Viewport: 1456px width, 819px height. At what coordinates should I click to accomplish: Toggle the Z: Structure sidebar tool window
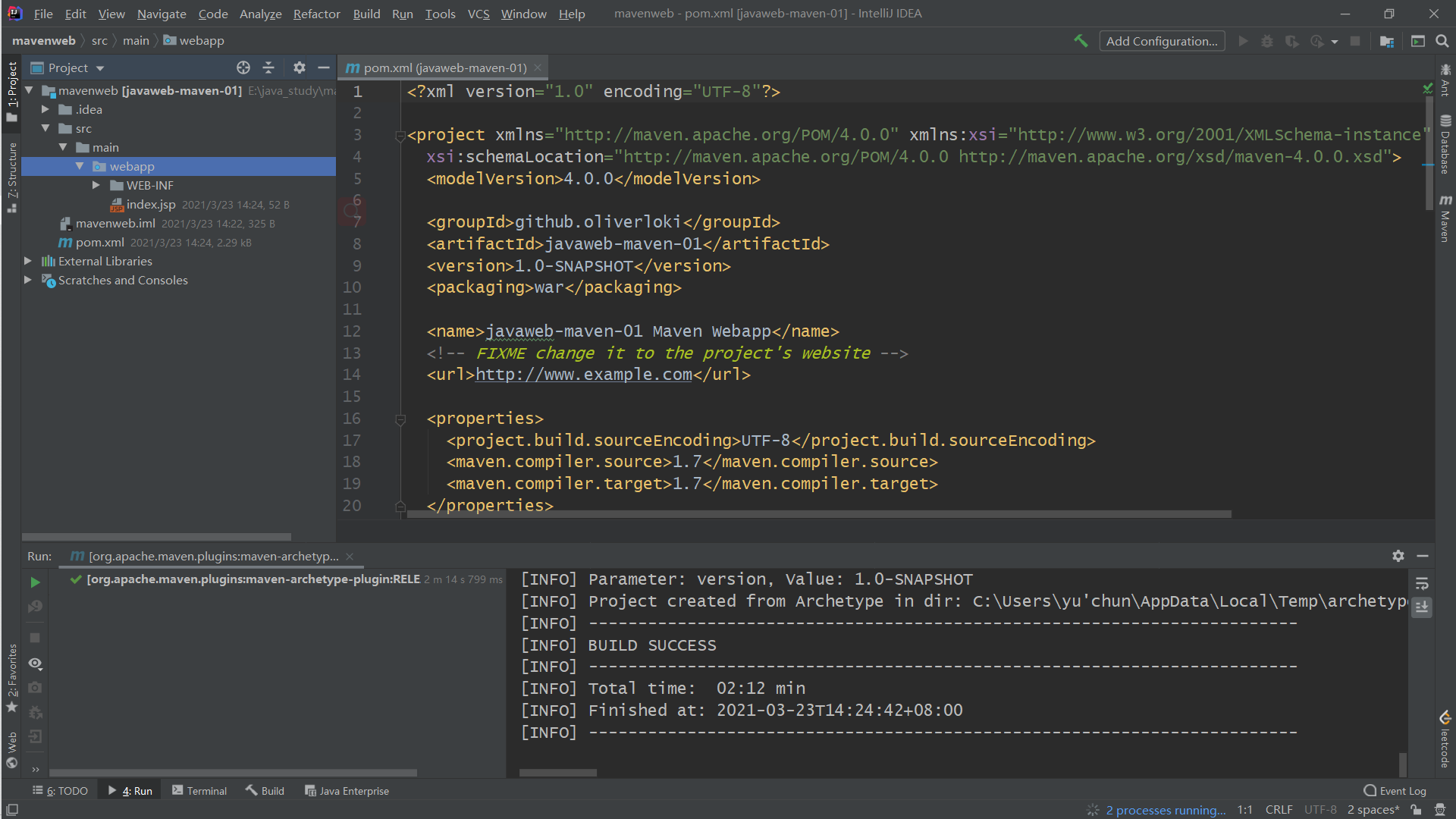(11, 177)
